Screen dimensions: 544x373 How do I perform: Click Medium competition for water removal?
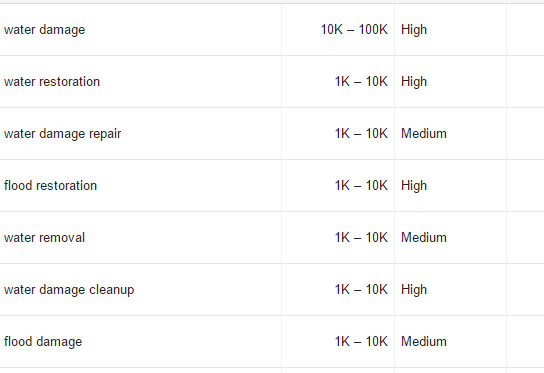click(424, 238)
